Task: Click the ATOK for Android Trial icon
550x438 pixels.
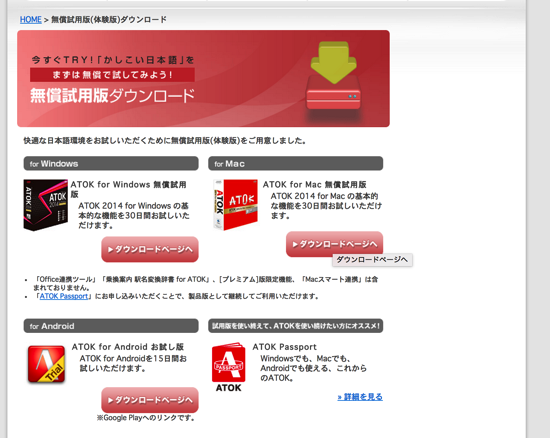Action: pos(46,364)
